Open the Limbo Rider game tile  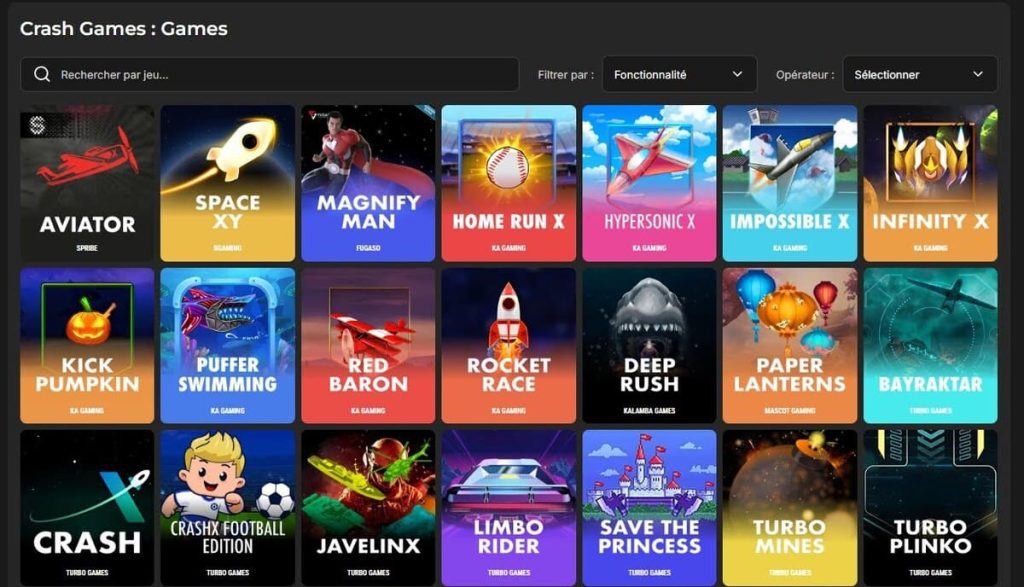click(x=509, y=507)
